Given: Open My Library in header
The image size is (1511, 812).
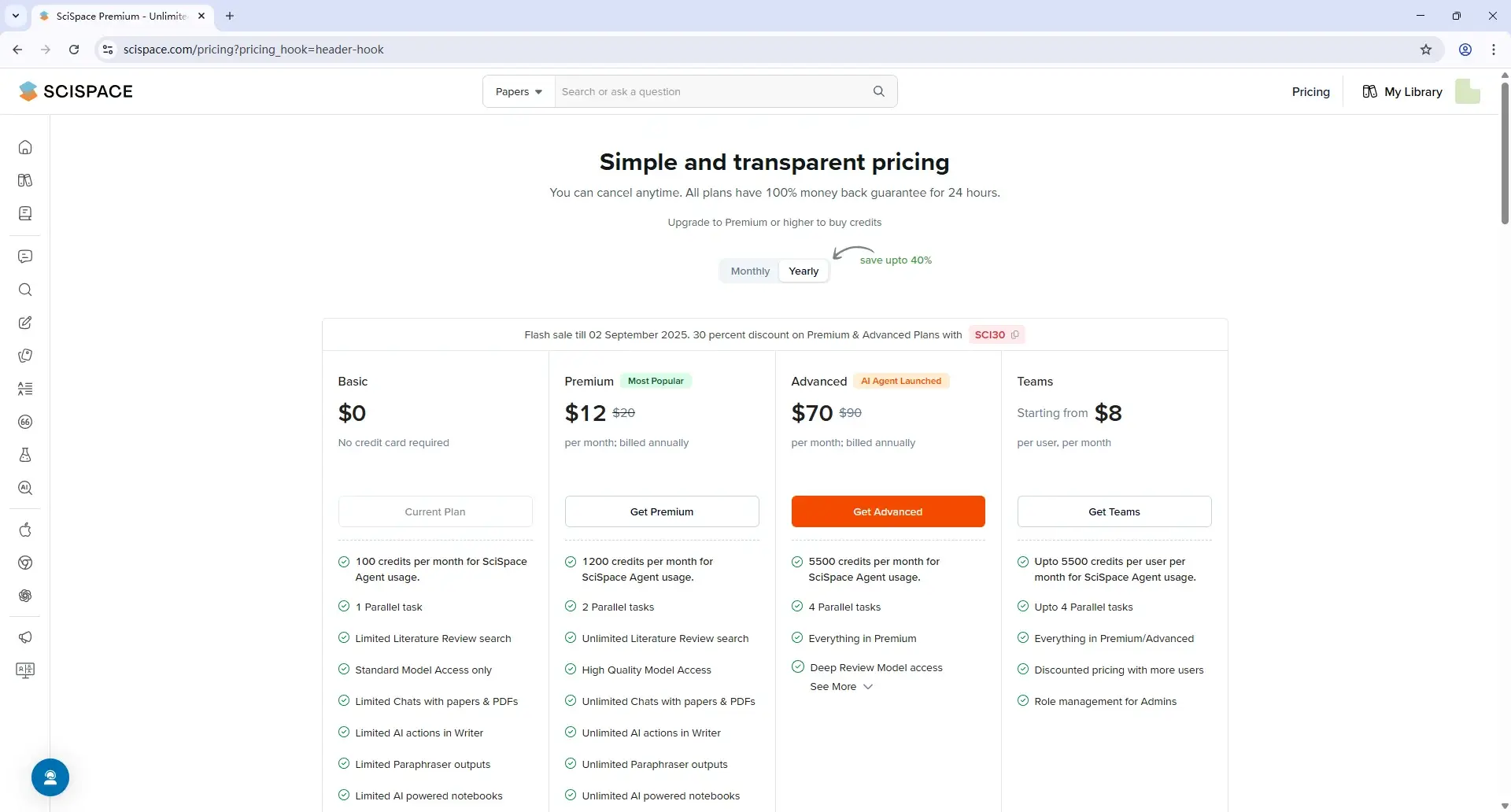Looking at the screenshot, I should [1402, 91].
